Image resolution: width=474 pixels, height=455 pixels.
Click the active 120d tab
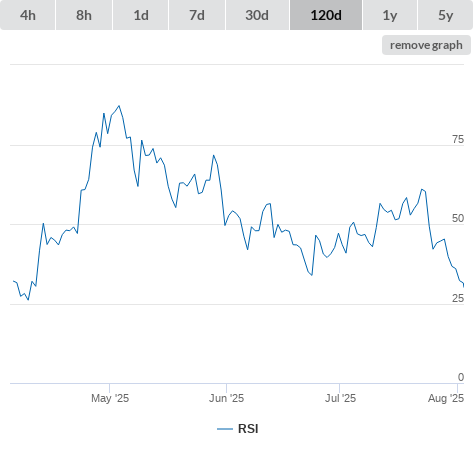tap(326, 15)
